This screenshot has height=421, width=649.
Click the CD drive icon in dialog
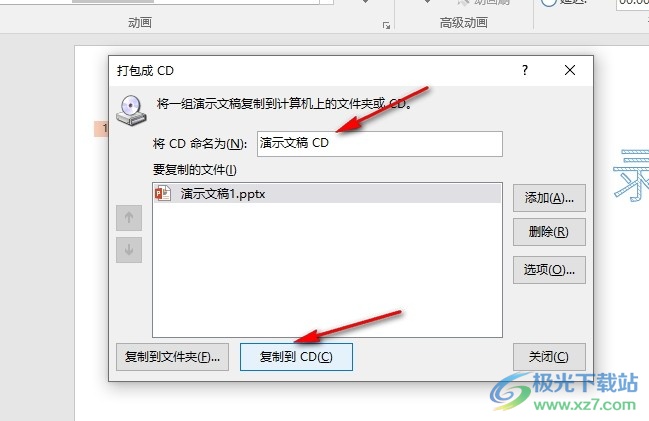click(131, 110)
